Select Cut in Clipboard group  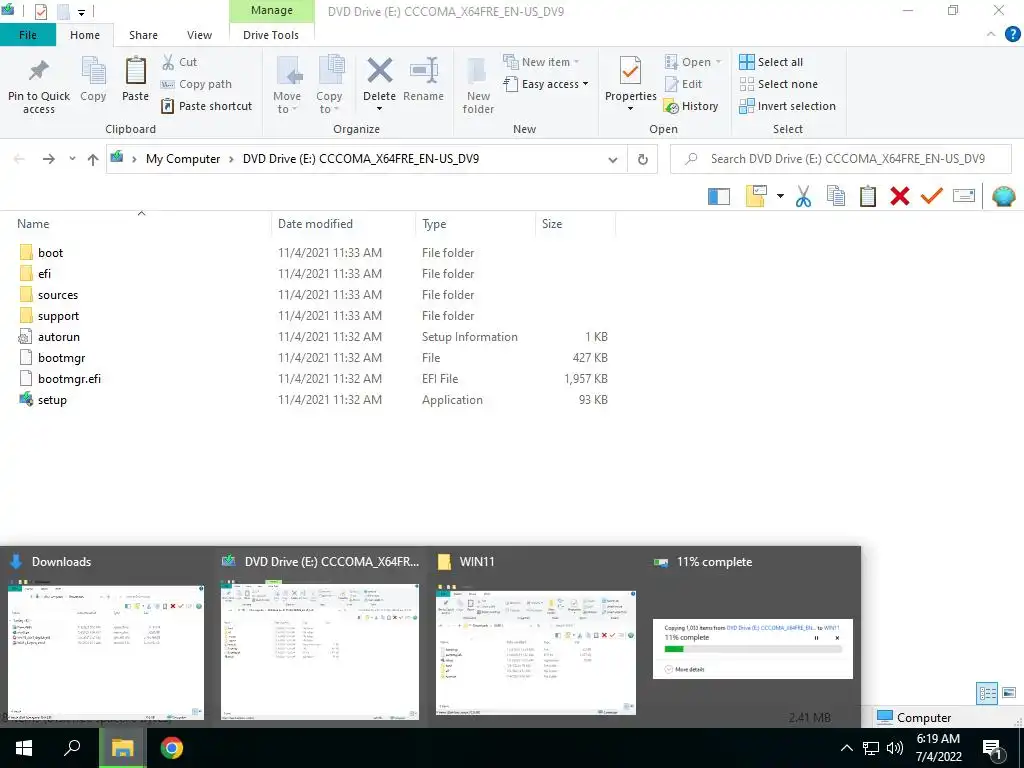tap(179, 62)
